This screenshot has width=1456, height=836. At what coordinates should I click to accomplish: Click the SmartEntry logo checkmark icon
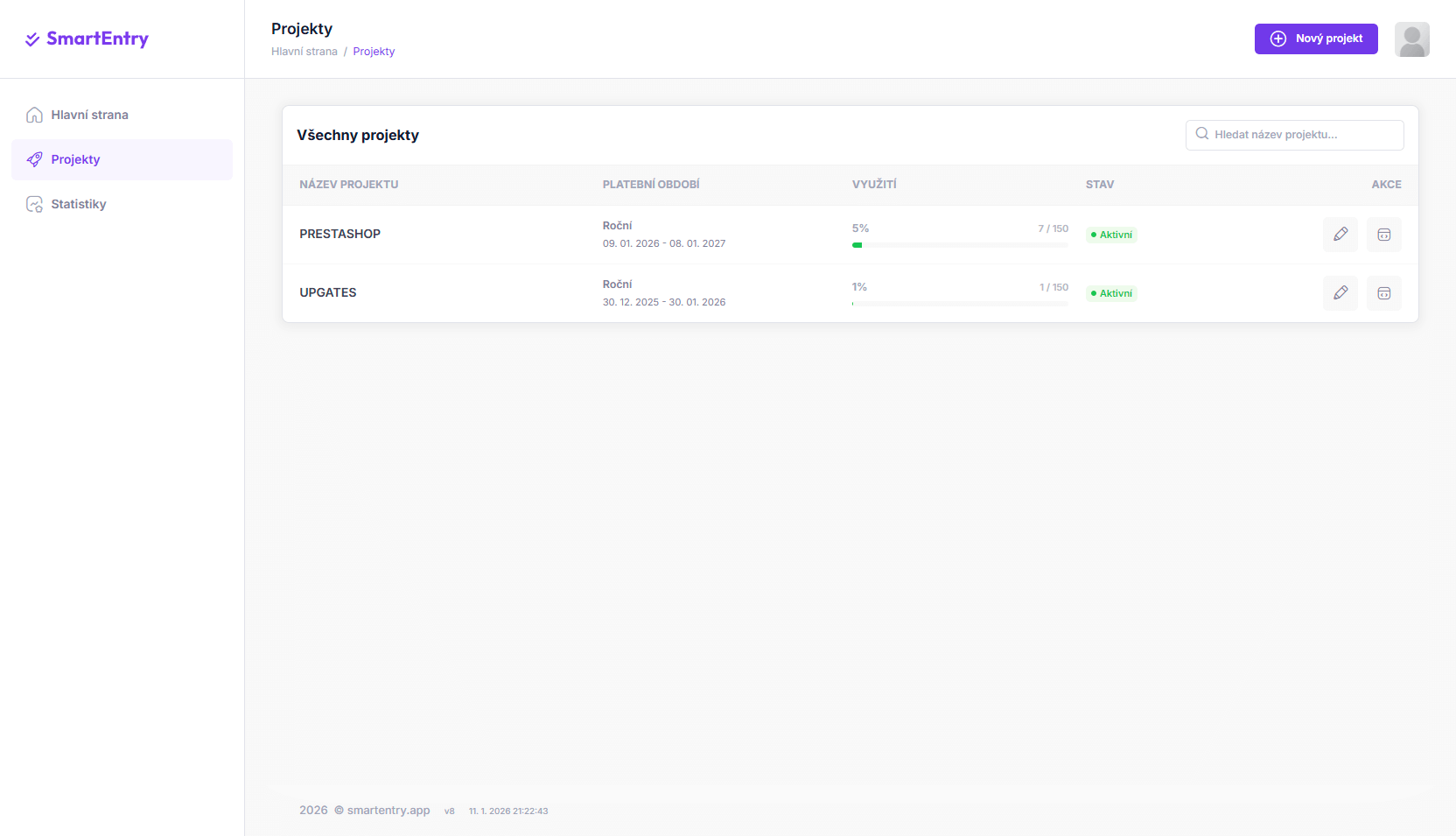pyautogui.click(x=32, y=39)
